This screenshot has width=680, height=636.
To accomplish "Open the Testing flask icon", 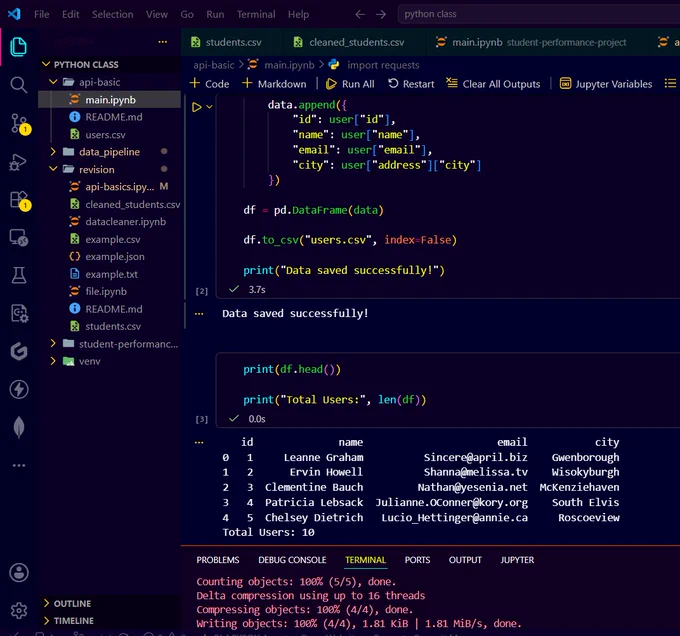I will pos(19,275).
